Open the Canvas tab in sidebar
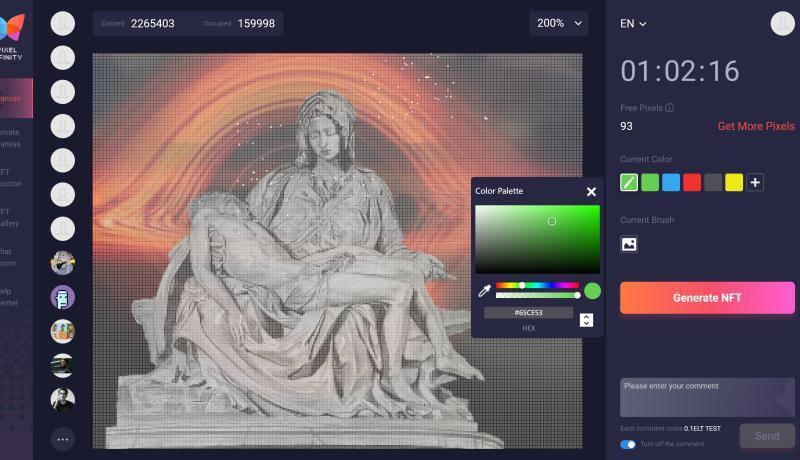 coord(16,98)
